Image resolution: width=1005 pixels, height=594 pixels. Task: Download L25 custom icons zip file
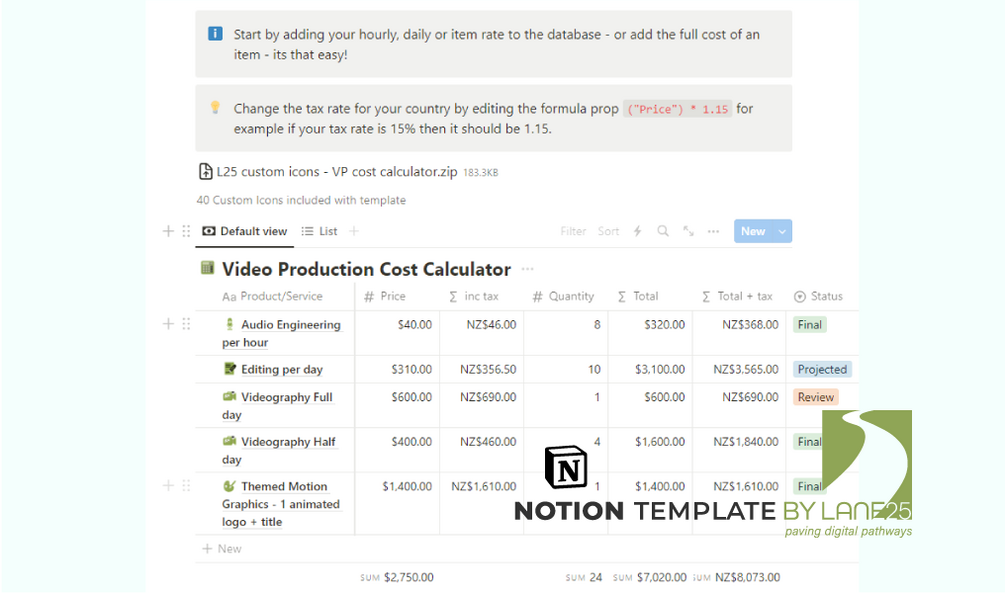[x=336, y=172]
